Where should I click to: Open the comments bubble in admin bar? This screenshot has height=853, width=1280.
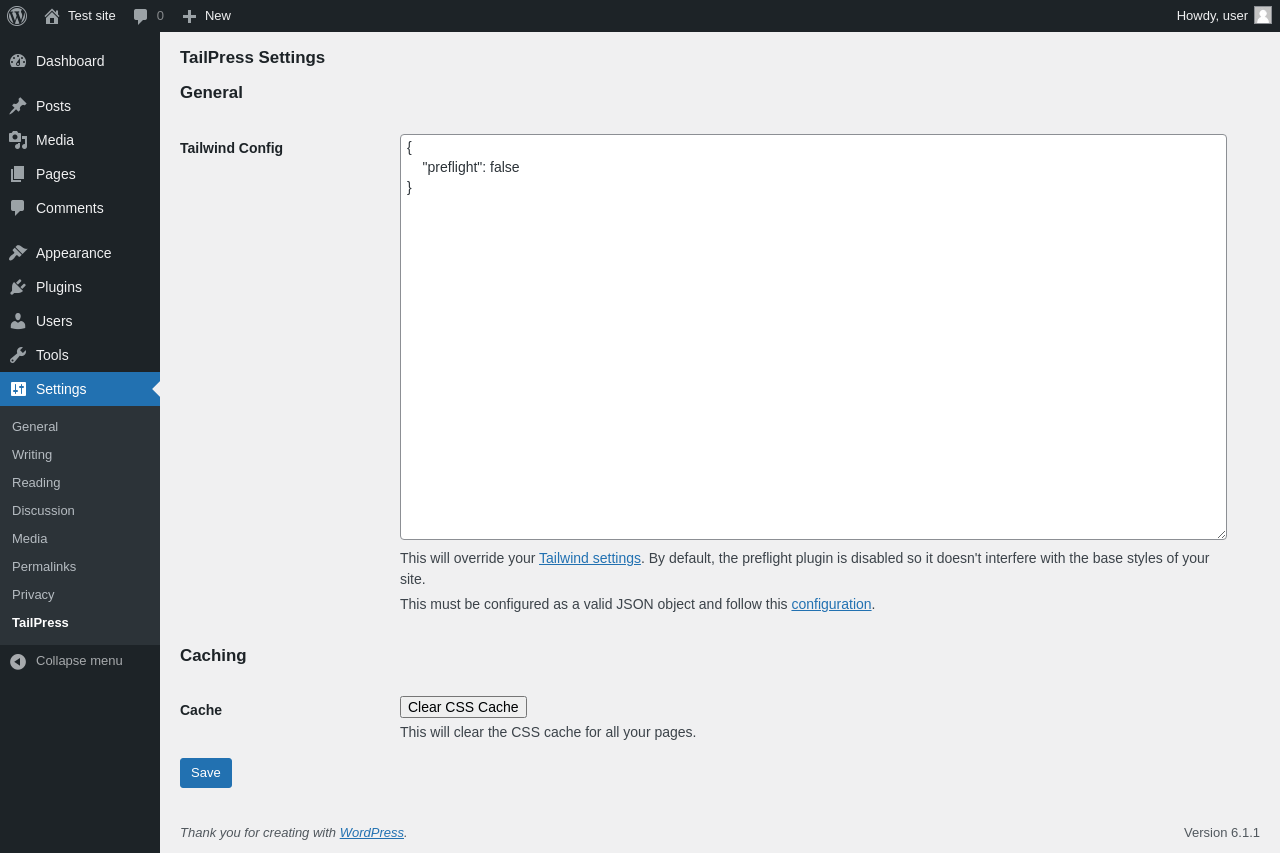141,16
